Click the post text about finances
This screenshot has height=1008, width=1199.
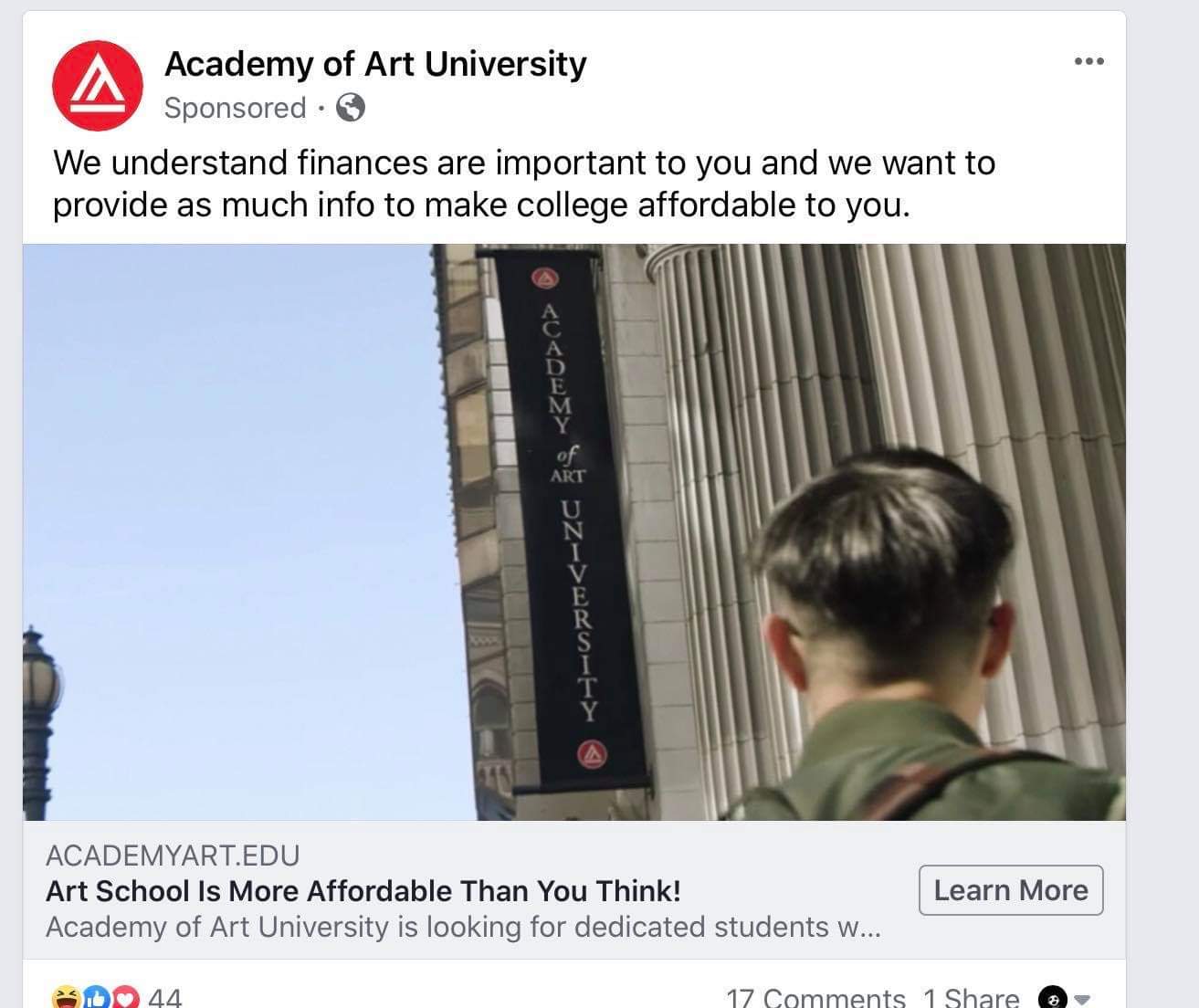(x=524, y=184)
